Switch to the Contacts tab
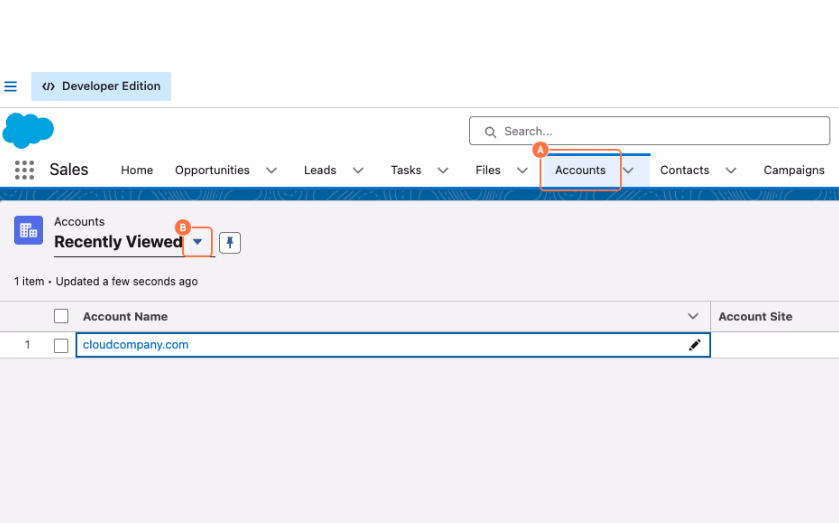 click(684, 170)
